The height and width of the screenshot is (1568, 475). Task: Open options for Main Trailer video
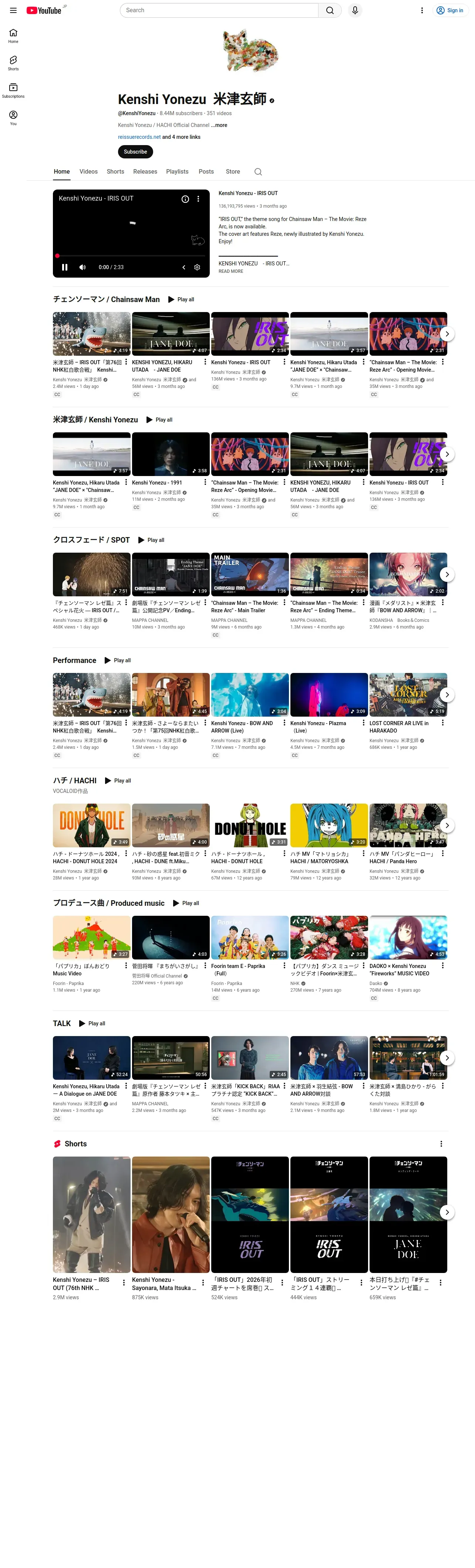click(x=284, y=603)
